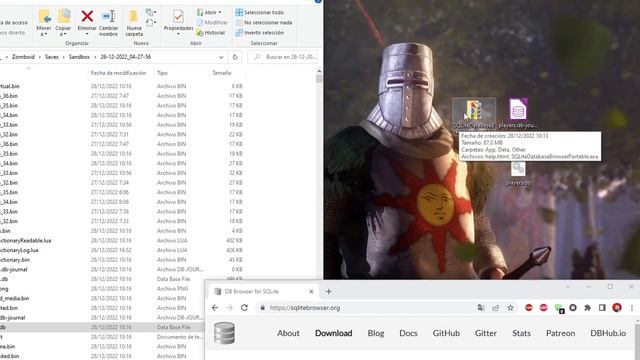
Task: Open a new Chrome tab
Action: coord(329,291)
